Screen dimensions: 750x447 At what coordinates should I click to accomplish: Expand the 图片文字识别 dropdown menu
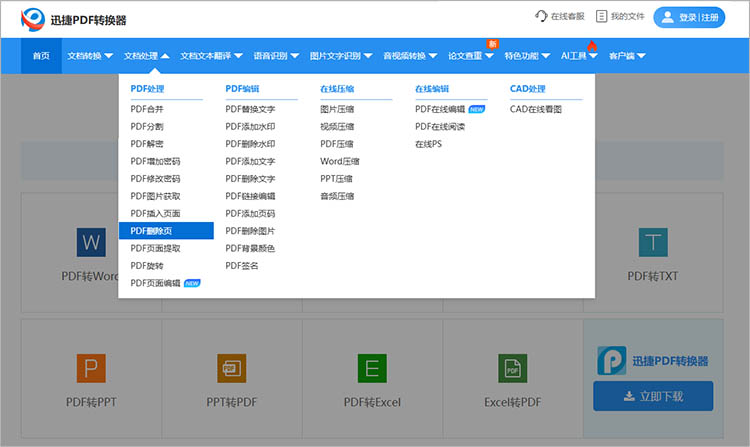(x=341, y=56)
